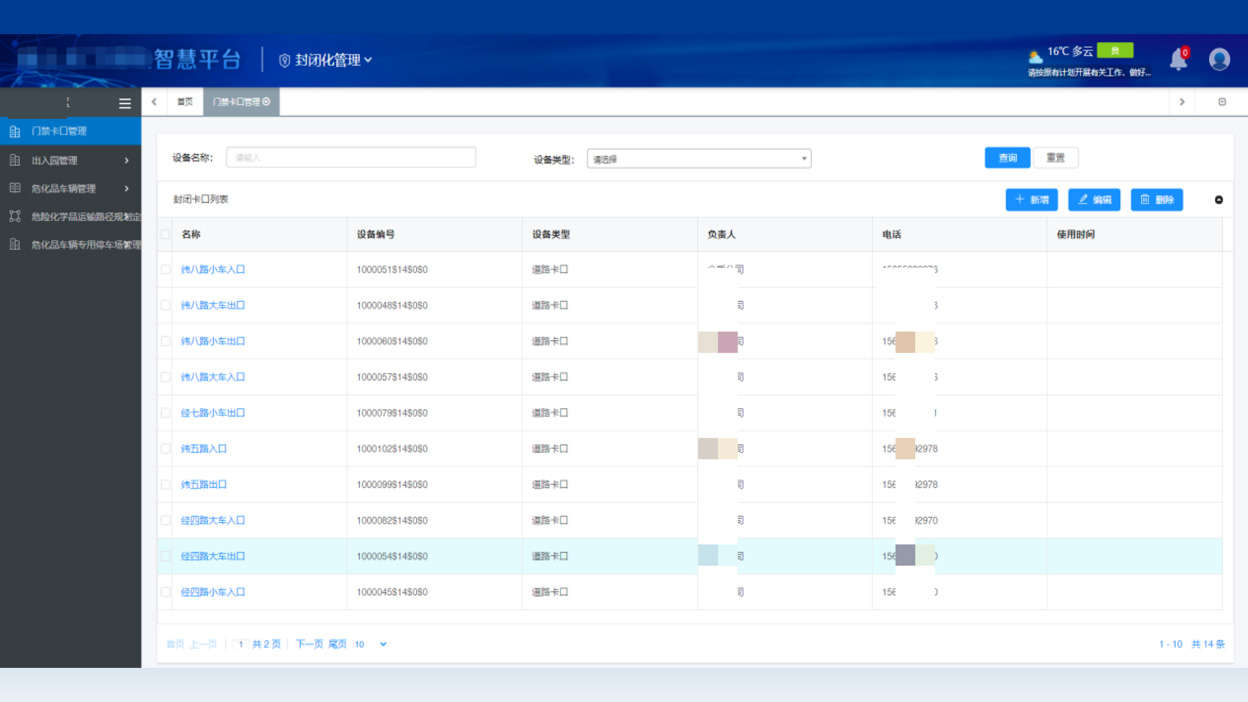Switch to the 首页 tab
This screenshot has height=702, width=1248.
click(x=185, y=102)
